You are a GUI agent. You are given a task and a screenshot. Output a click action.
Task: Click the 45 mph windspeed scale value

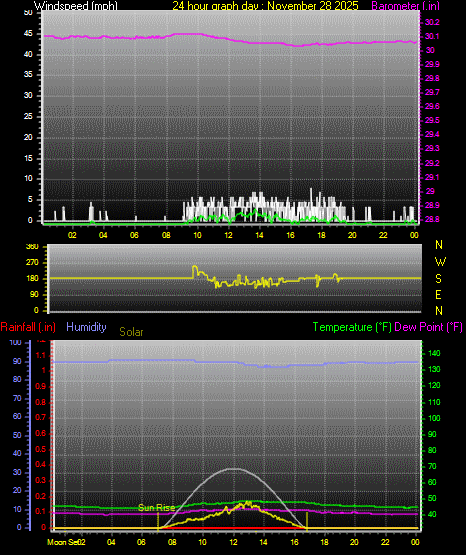[28, 34]
